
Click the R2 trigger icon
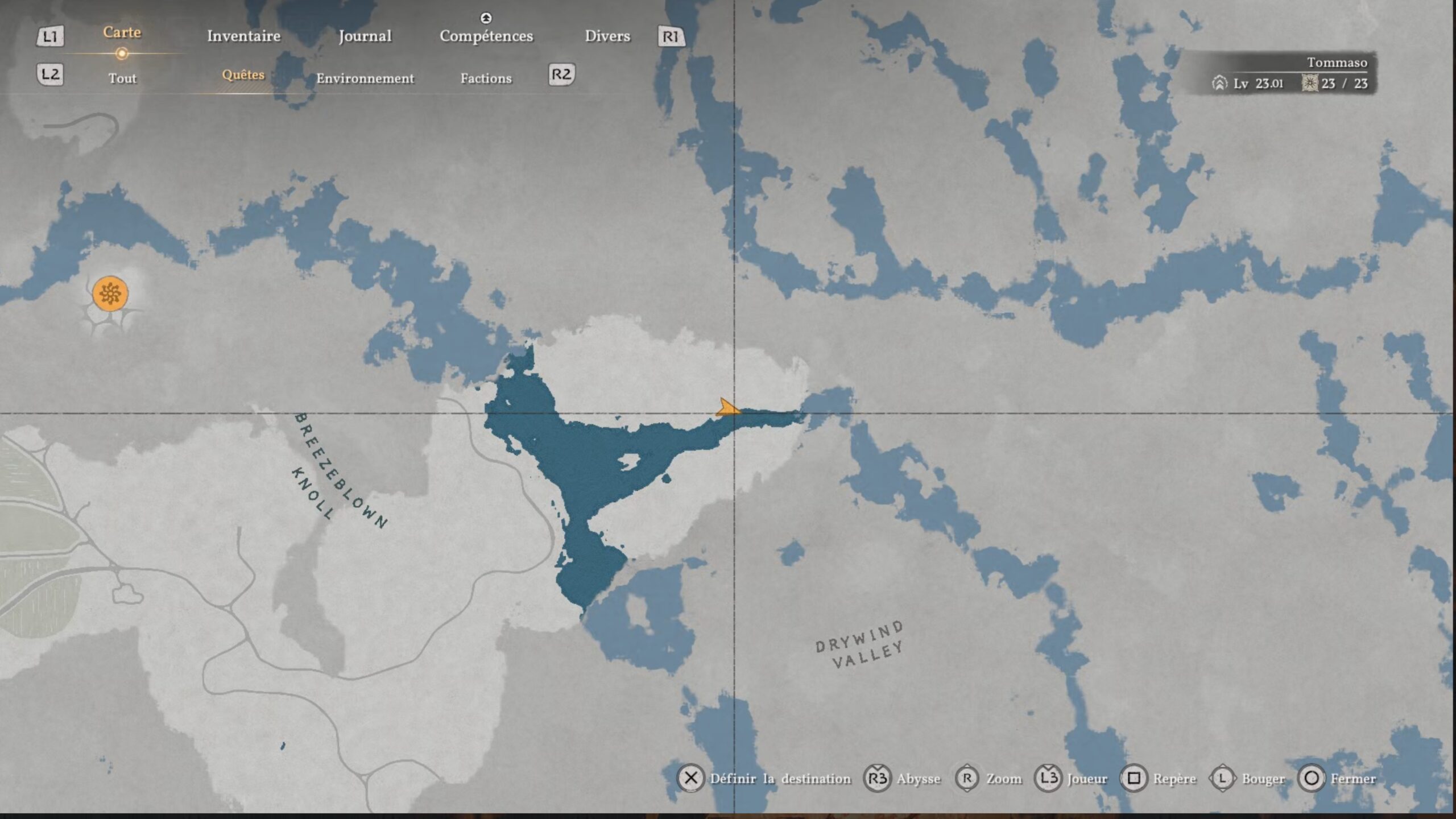coord(561,75)
